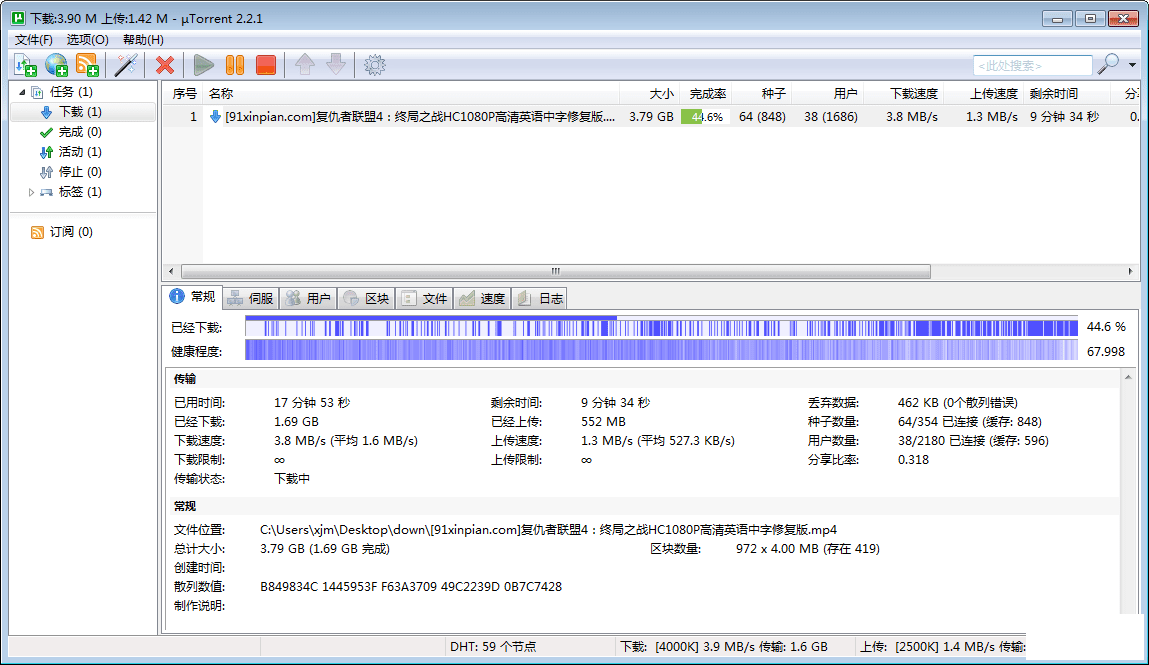Click the hash value B849834C text
Viewport: 1149px width, 665px height.
point(411,587)
